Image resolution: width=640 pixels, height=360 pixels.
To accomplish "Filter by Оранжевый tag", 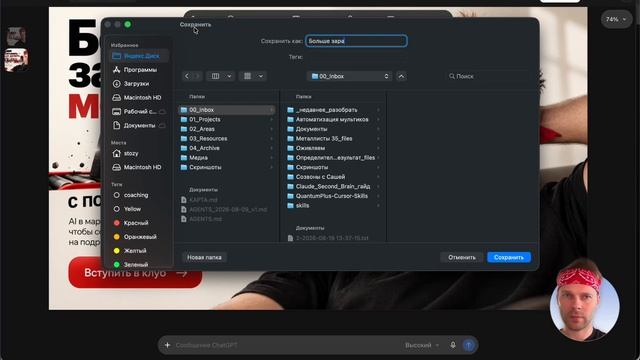I will click(139, 237).
